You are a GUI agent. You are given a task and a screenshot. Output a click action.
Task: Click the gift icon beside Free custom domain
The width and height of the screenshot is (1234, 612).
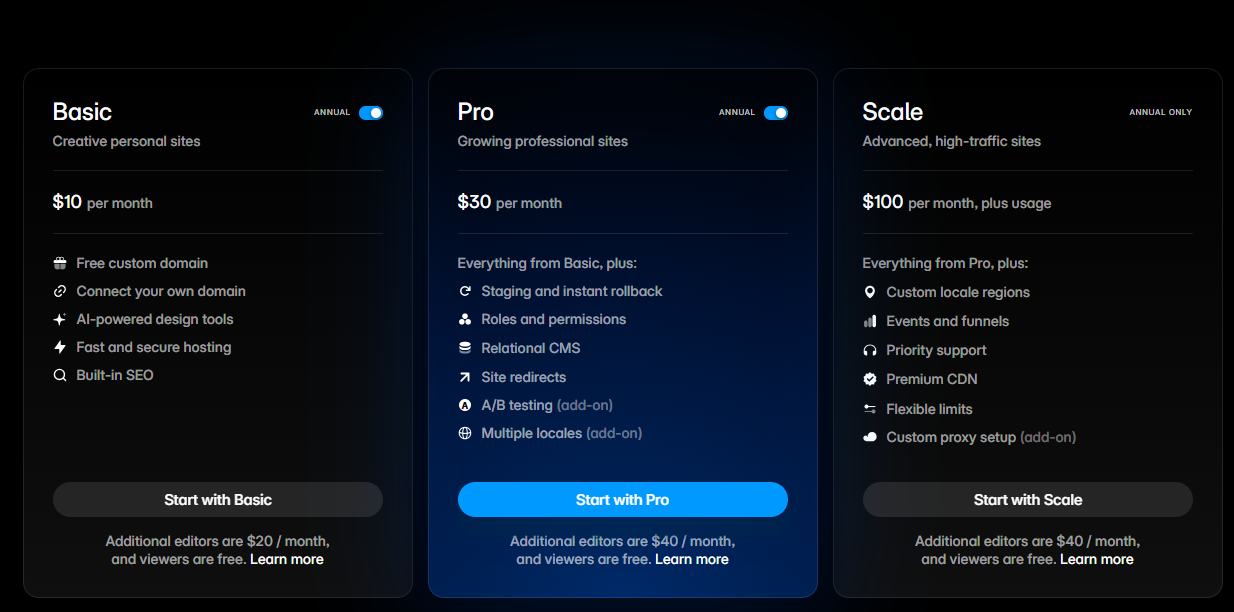60,263
